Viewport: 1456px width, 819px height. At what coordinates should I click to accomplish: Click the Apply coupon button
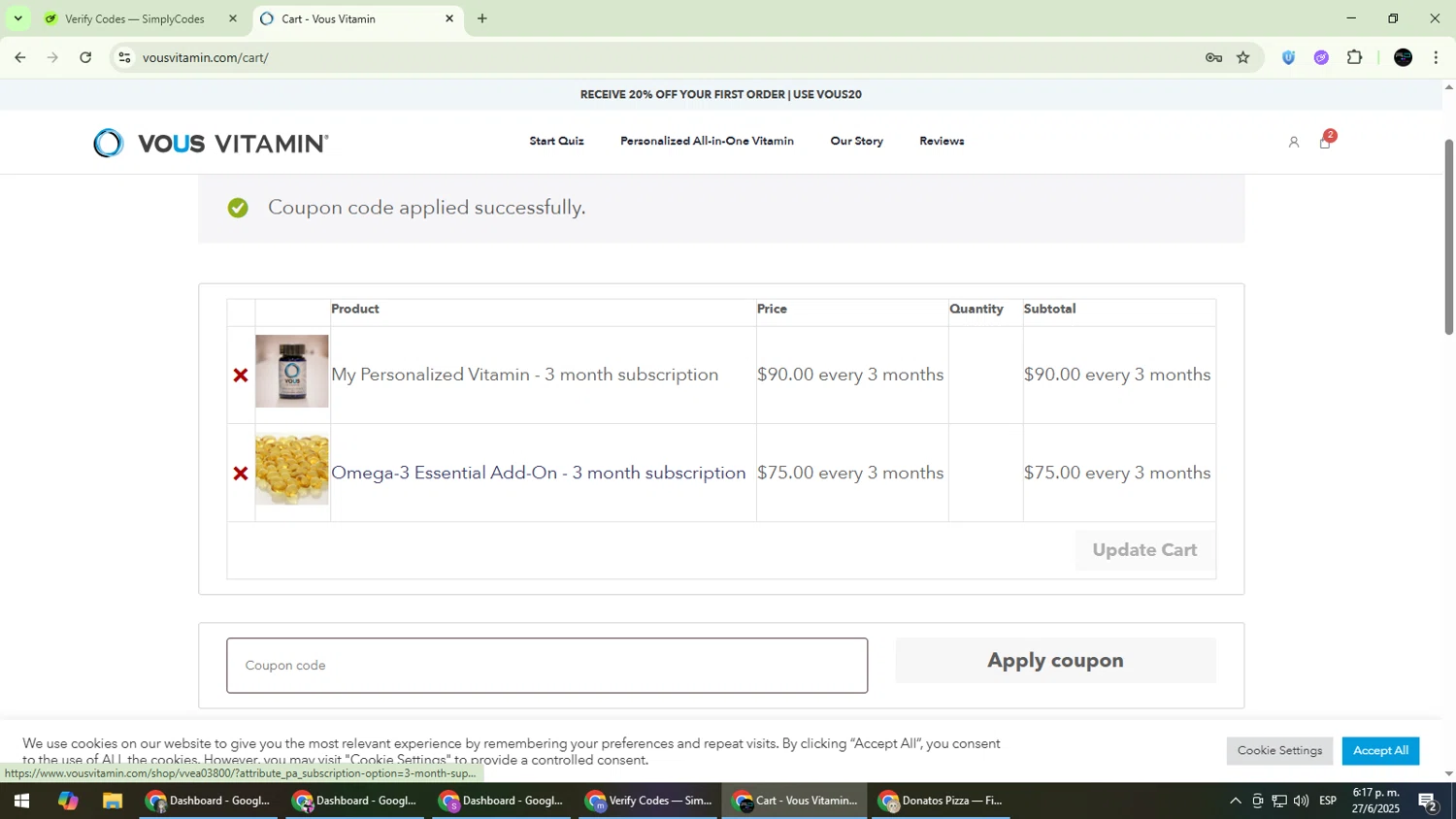1055,661
